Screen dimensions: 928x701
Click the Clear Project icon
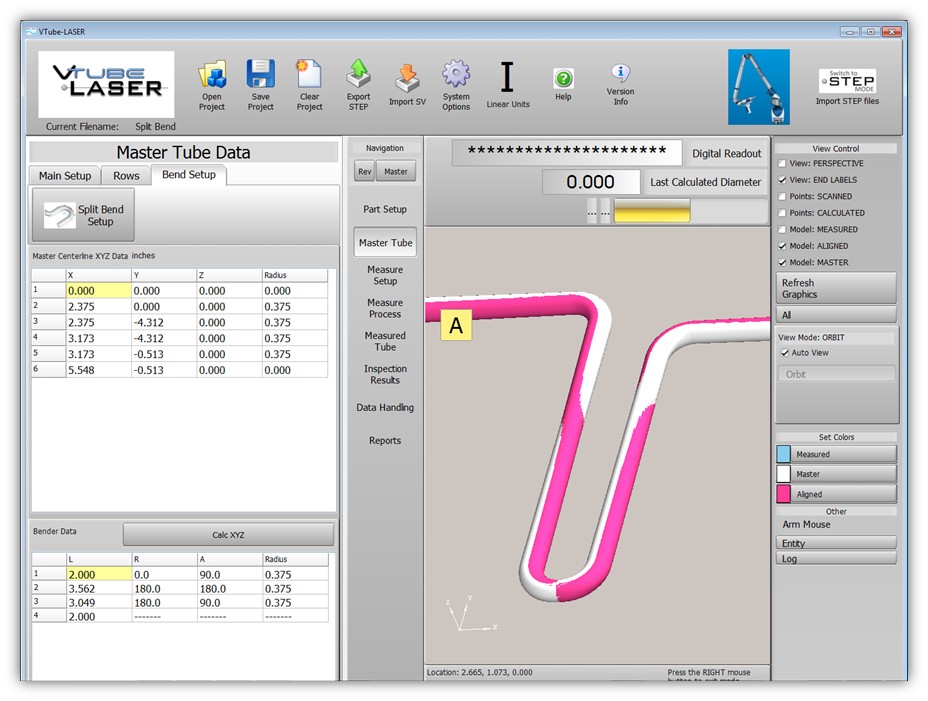pos(309,76)
